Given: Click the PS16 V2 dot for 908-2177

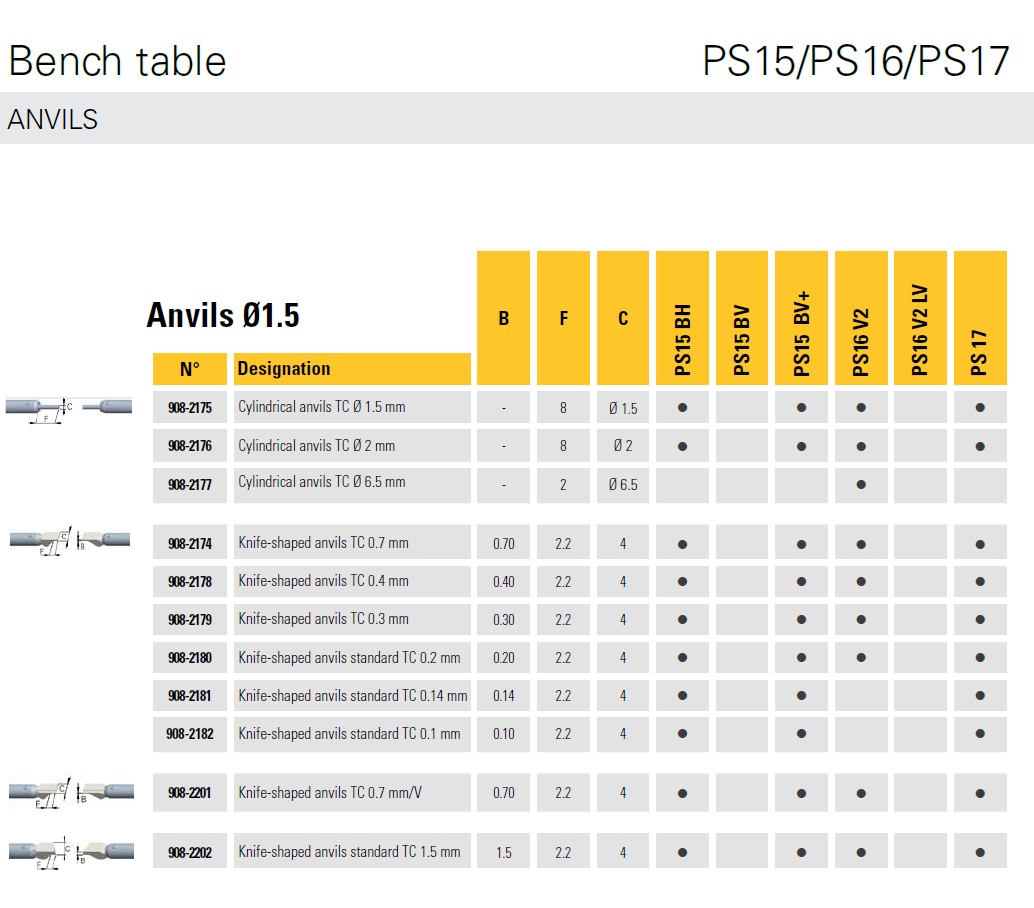Looking at the screenshot, I should (x=861, y=485).
